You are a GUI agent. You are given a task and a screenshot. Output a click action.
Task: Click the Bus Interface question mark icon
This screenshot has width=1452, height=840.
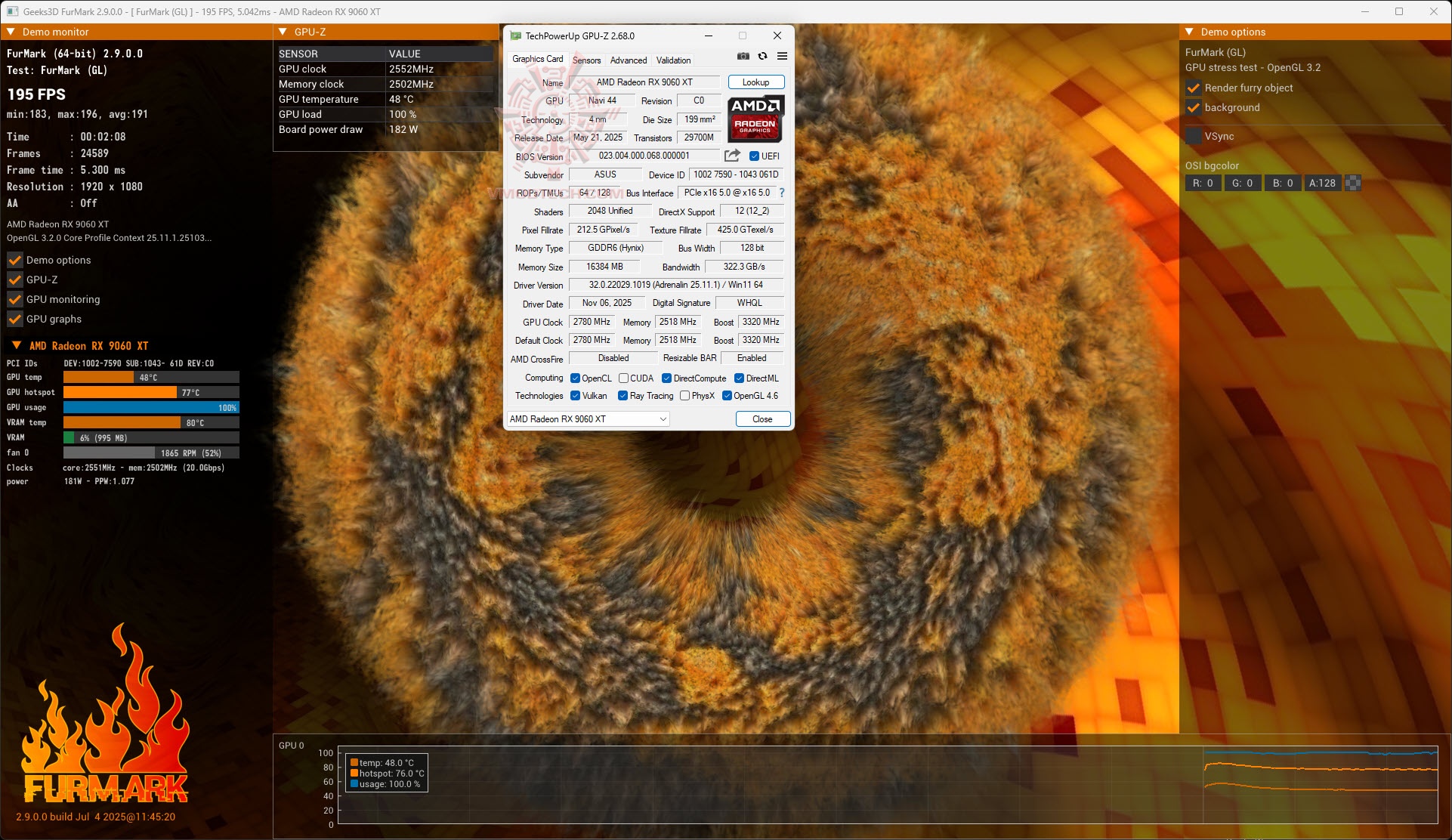782,193
